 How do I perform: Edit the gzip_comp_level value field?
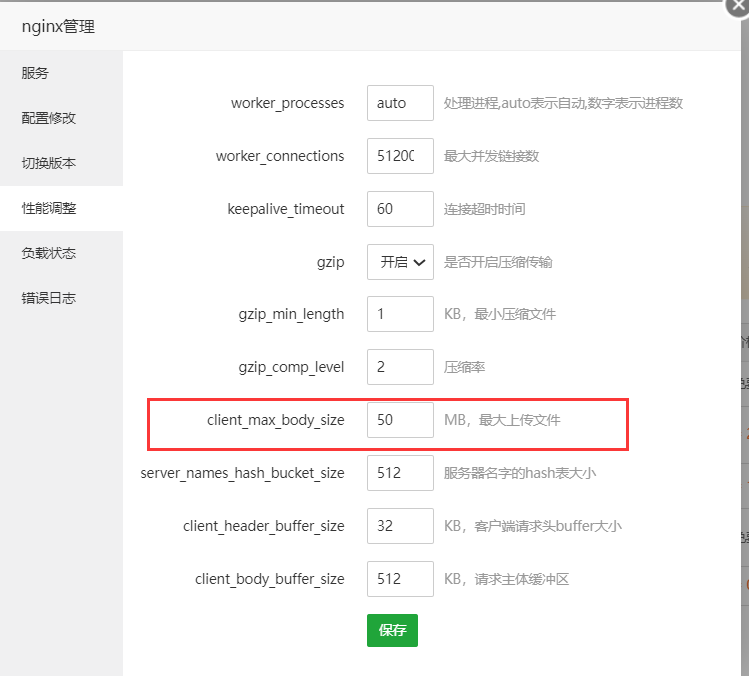[400, 367]
